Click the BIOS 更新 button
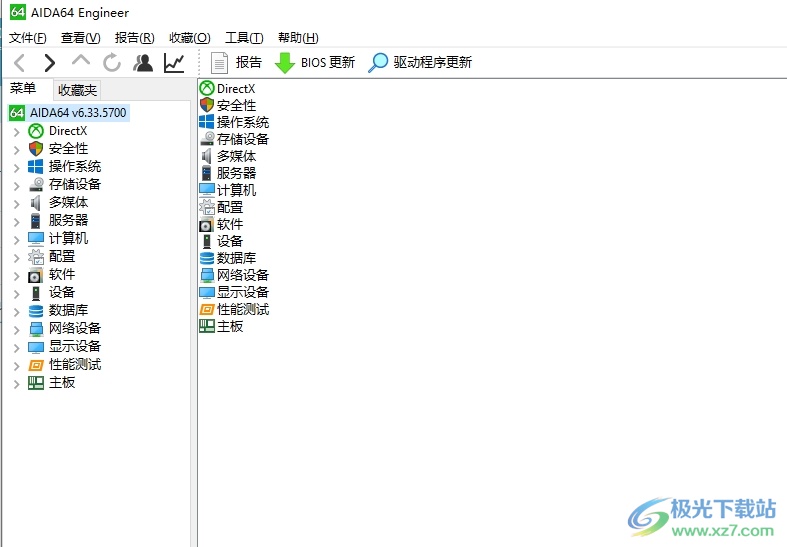Viewport: 787px width, 547px height. [x=315, y=63]
